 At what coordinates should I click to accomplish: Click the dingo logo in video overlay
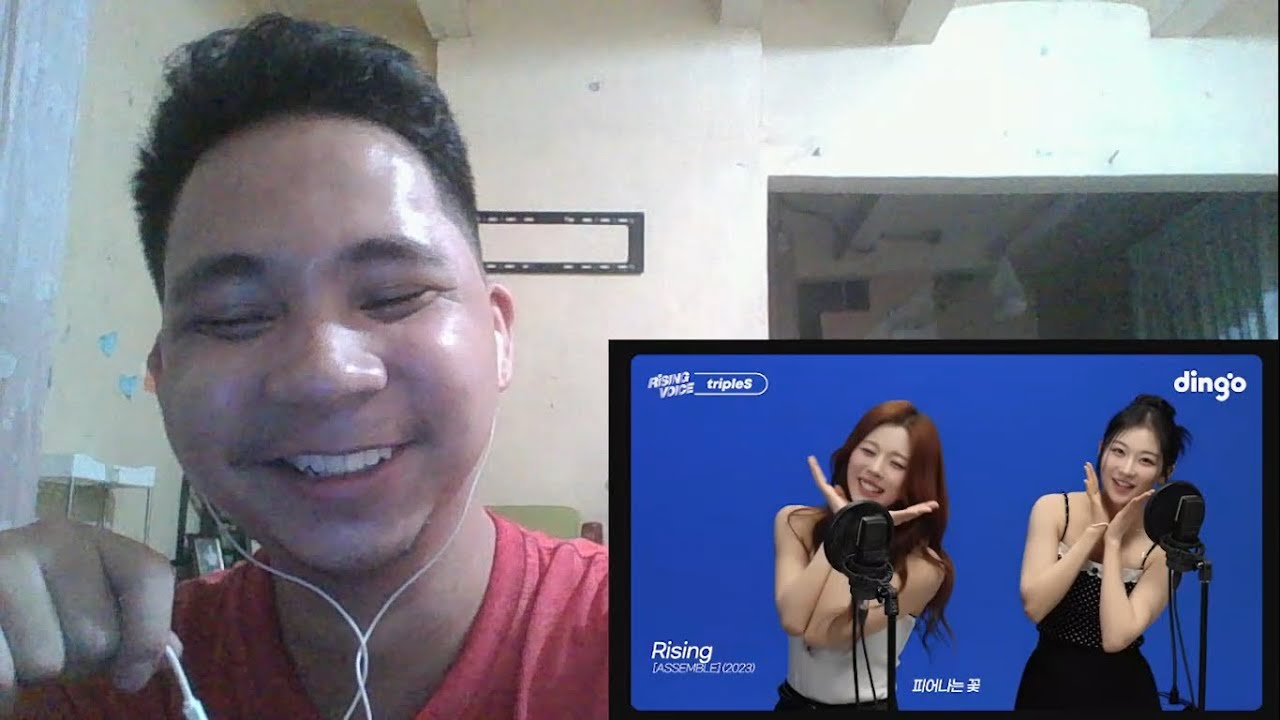click(1209, 385)
